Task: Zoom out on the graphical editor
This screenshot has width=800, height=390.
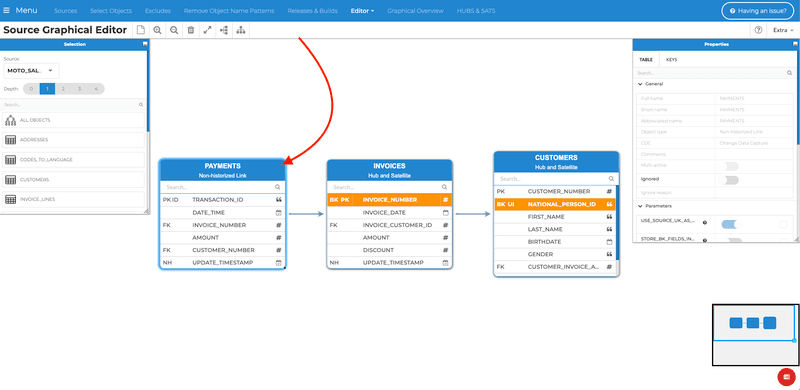Action: pos(174,30)
